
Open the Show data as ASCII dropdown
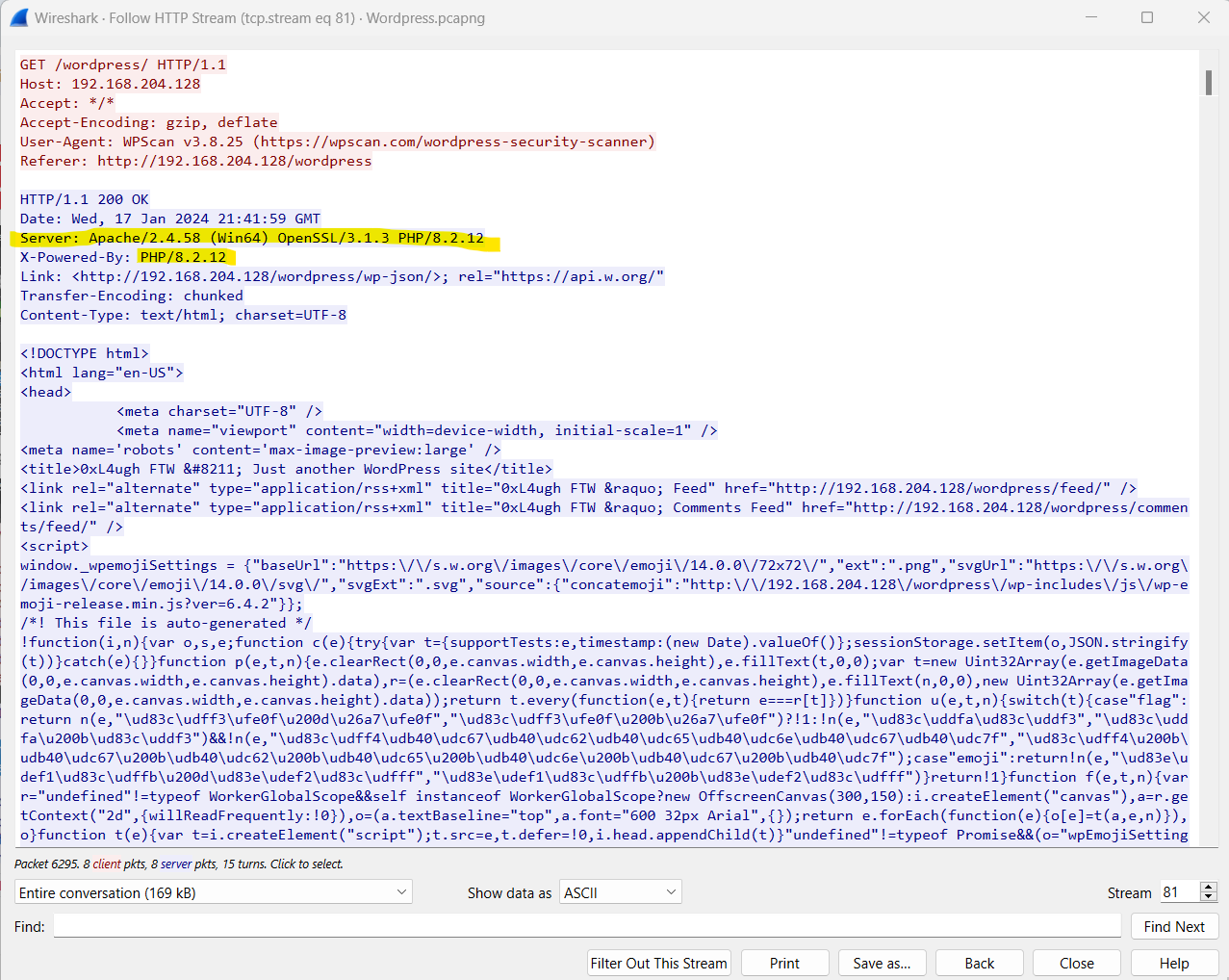click(621, 892)
